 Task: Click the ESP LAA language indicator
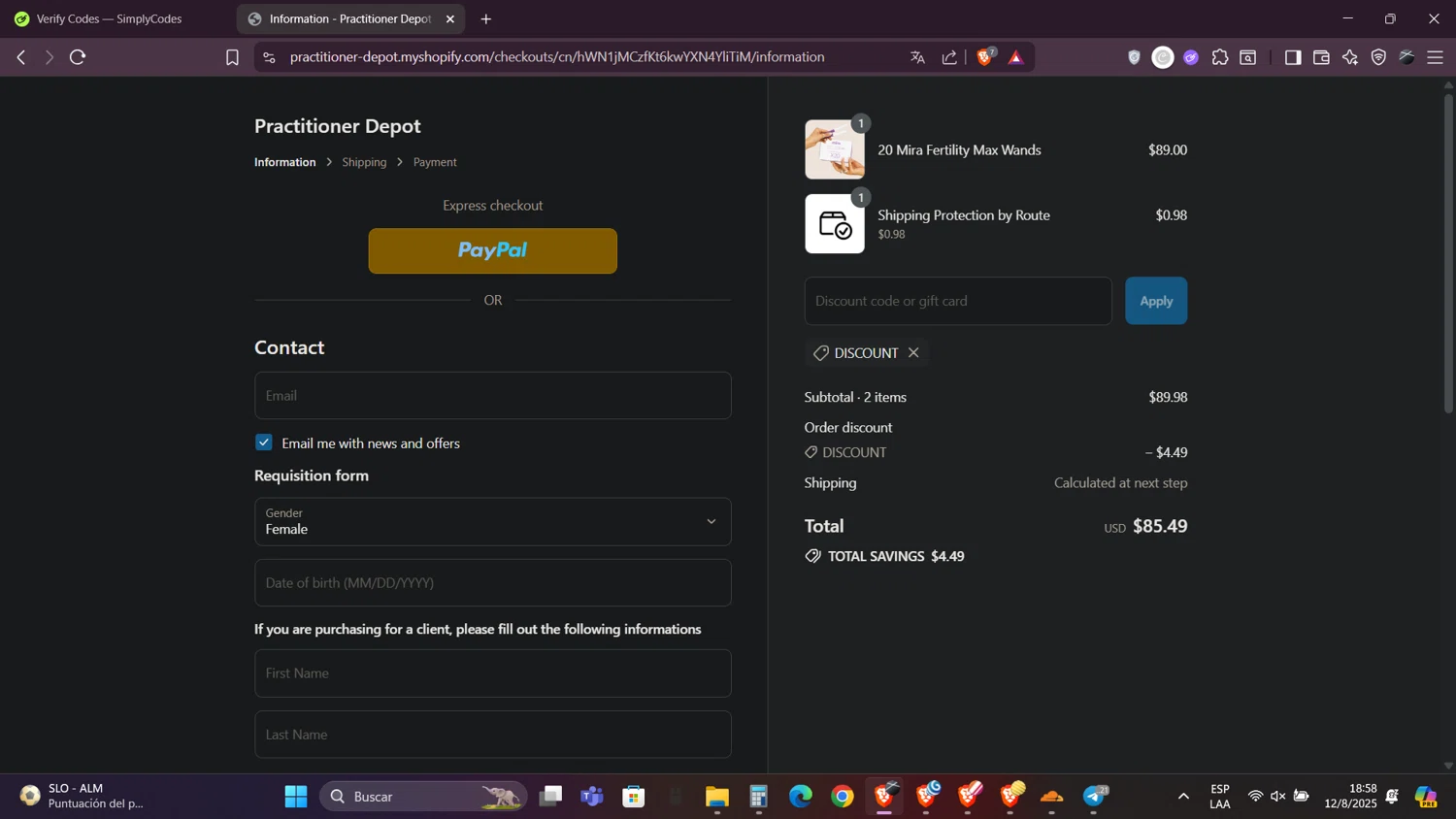(1220, 797)
